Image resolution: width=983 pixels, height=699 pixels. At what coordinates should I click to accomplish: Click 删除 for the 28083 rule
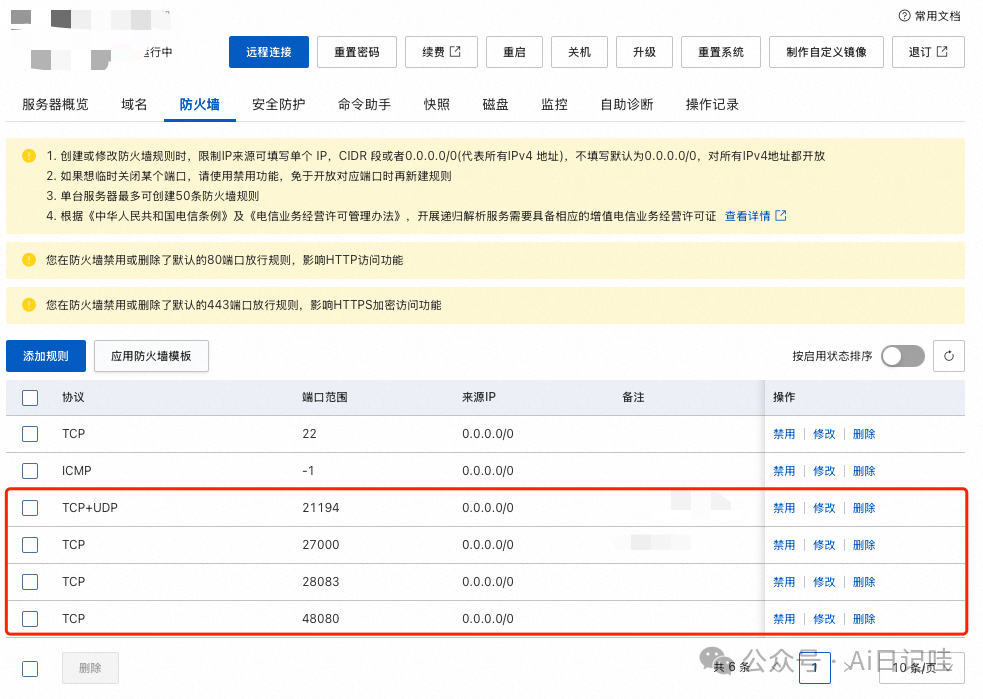click(864, 582)
